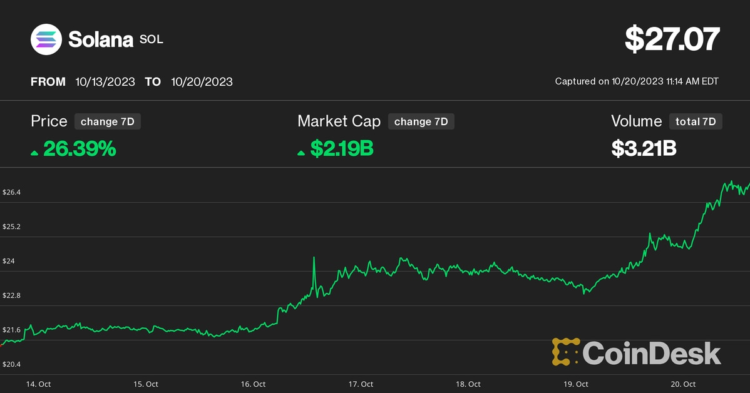
Task: Click the $3.21B volume value
Action: 644,149
